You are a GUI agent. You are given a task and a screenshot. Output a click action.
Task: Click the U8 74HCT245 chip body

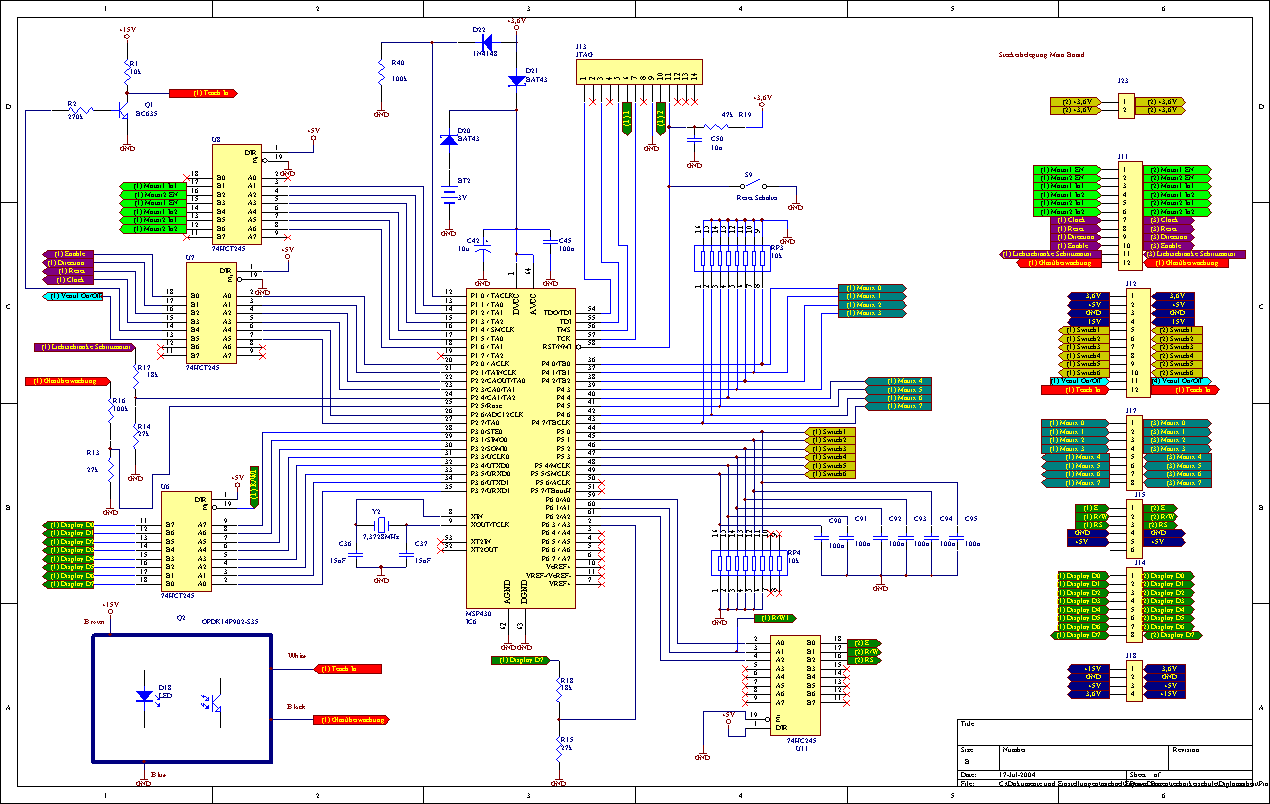pos(237,194)
